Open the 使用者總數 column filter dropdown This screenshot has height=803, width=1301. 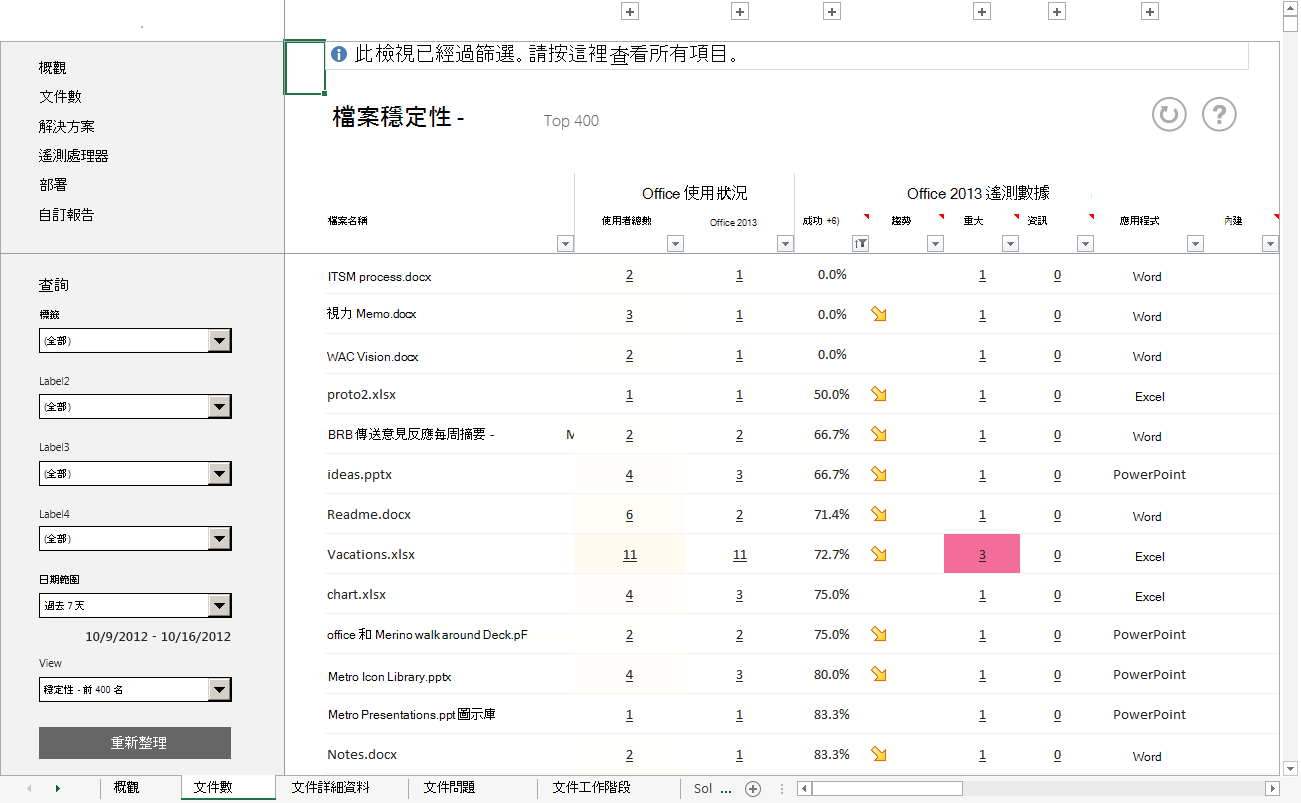675,243
